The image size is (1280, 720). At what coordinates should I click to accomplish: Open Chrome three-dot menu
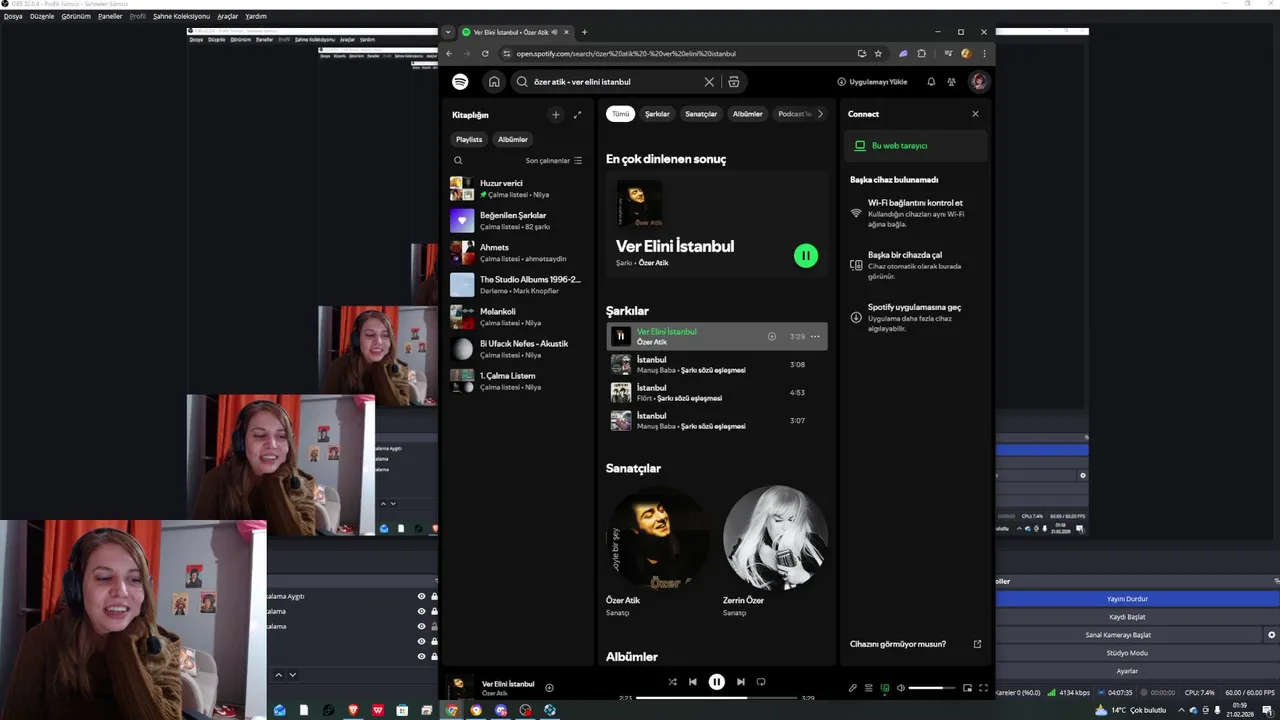[x=984, y=53]
